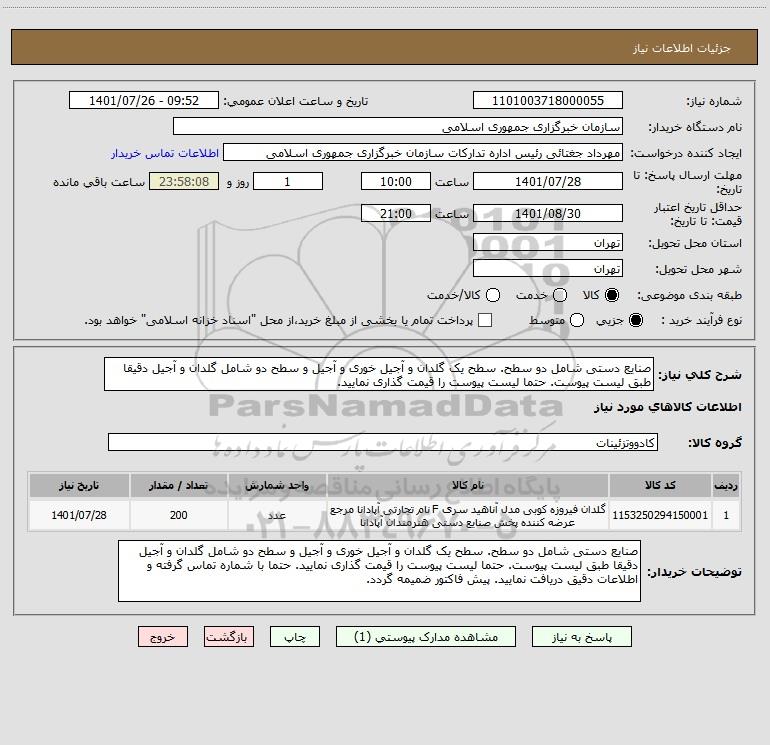Click the گروه کالا field کادووتزئینات
This screenshot has width=770, height=745.
coord(383,442)
